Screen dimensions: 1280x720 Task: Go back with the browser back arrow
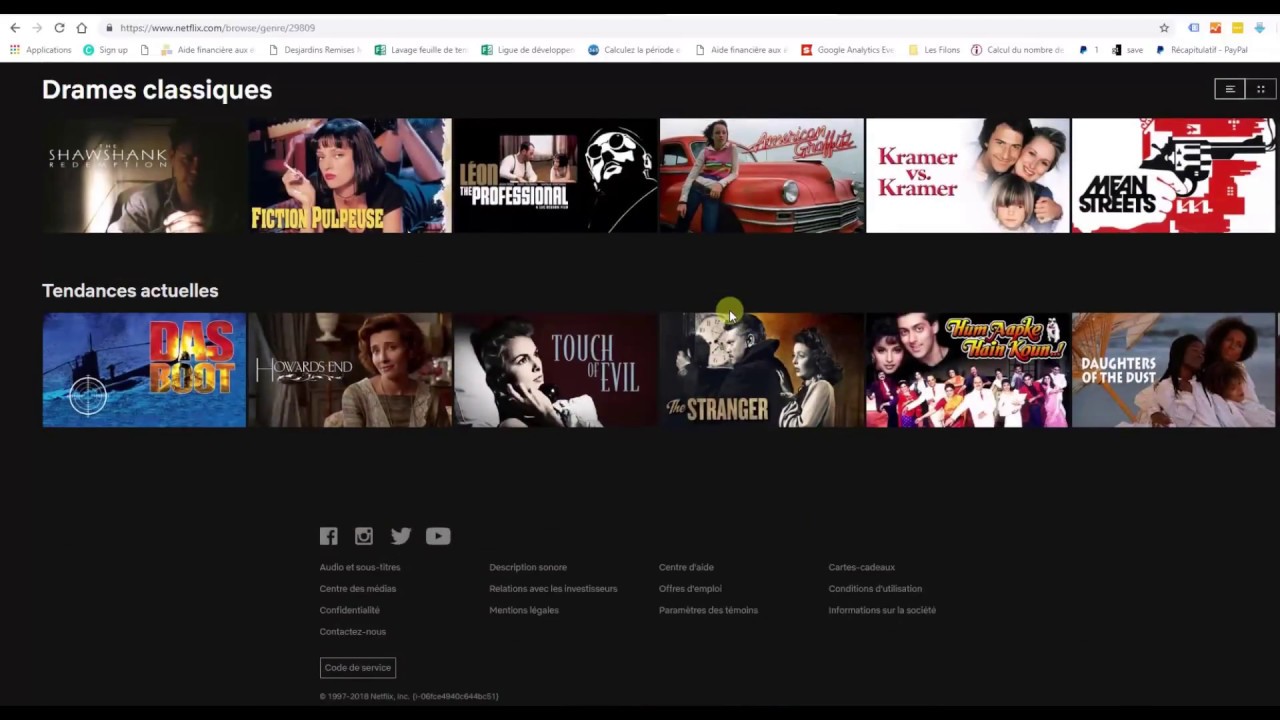[14, 28]
